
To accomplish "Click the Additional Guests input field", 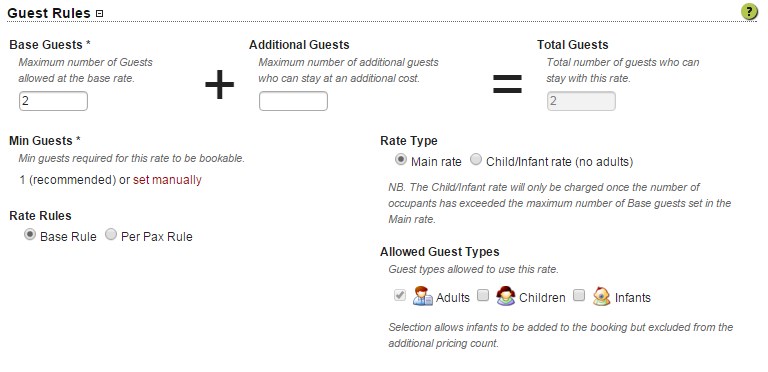I will (293, 101).
